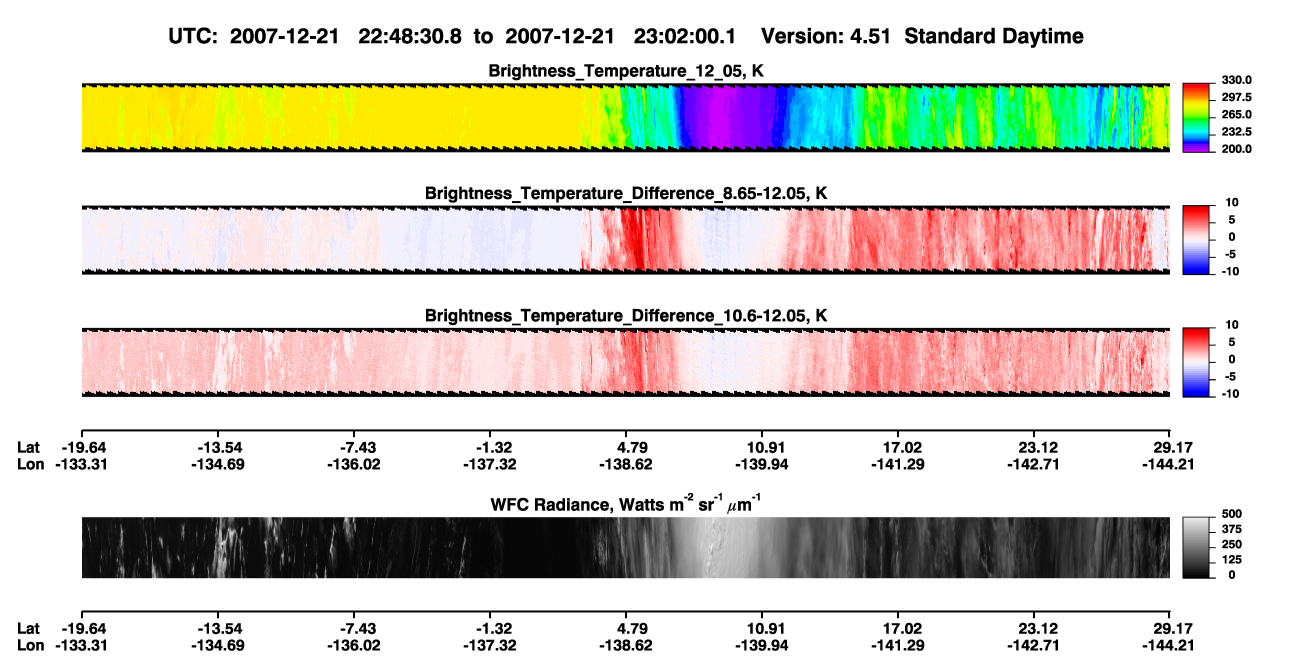The image size is (1300, 667).
Task: Click the Brightness_Temperature_12_05 image strip
Action: [625, 117]
